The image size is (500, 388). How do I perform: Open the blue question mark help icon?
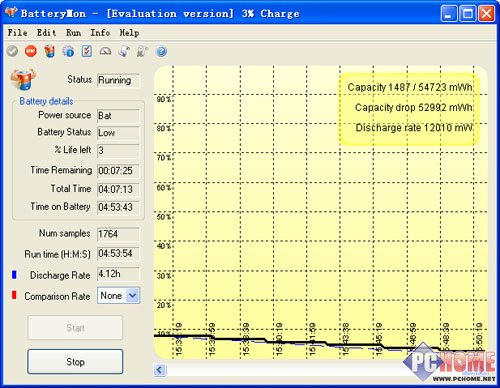(161, 51)
